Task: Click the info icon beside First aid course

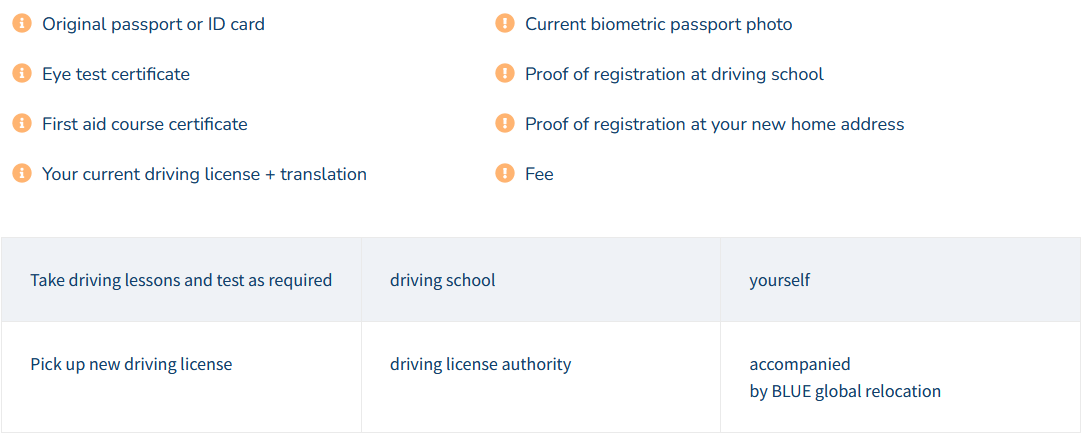Action: point(22,123)
